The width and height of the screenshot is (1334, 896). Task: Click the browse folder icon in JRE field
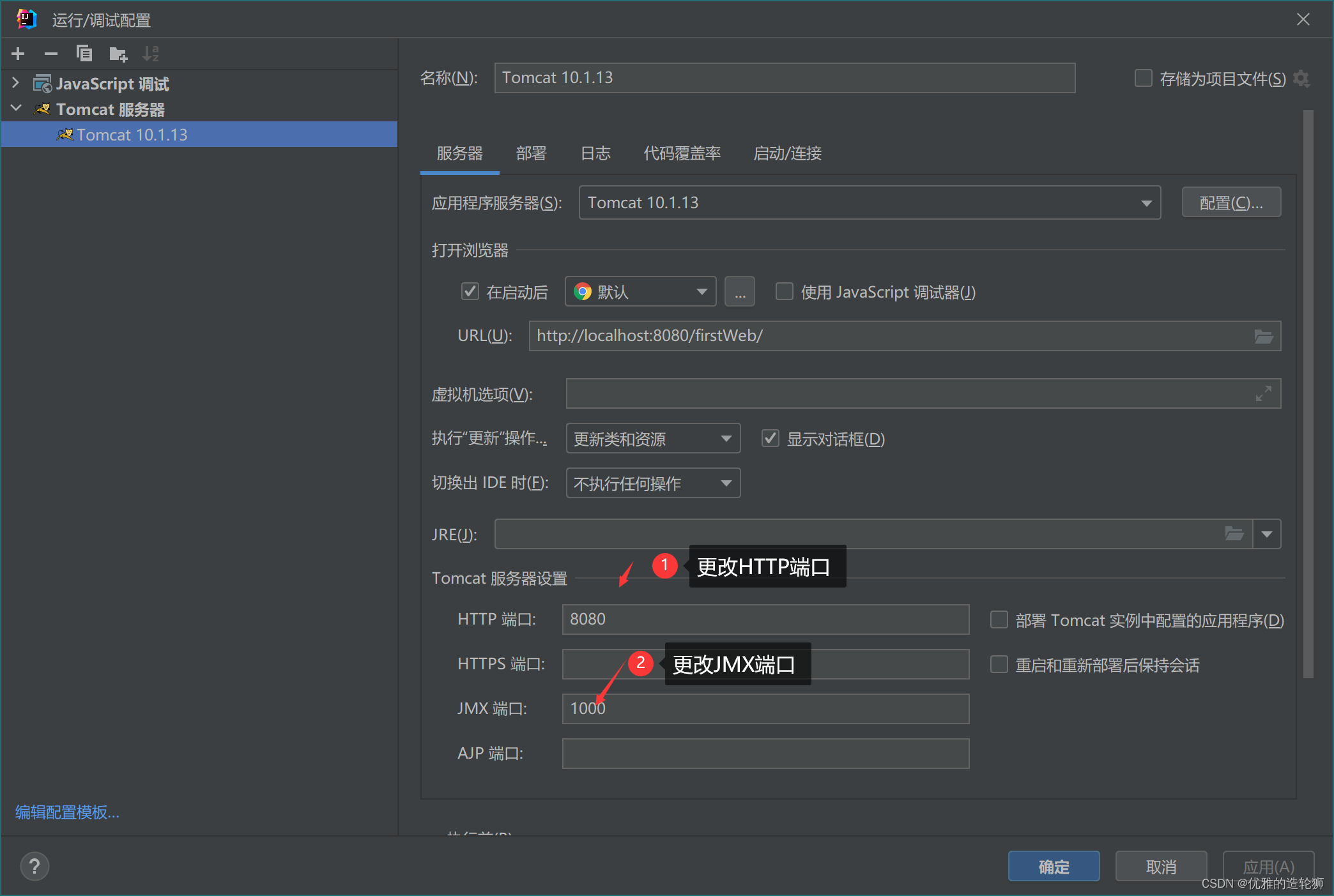[1234, 534]
